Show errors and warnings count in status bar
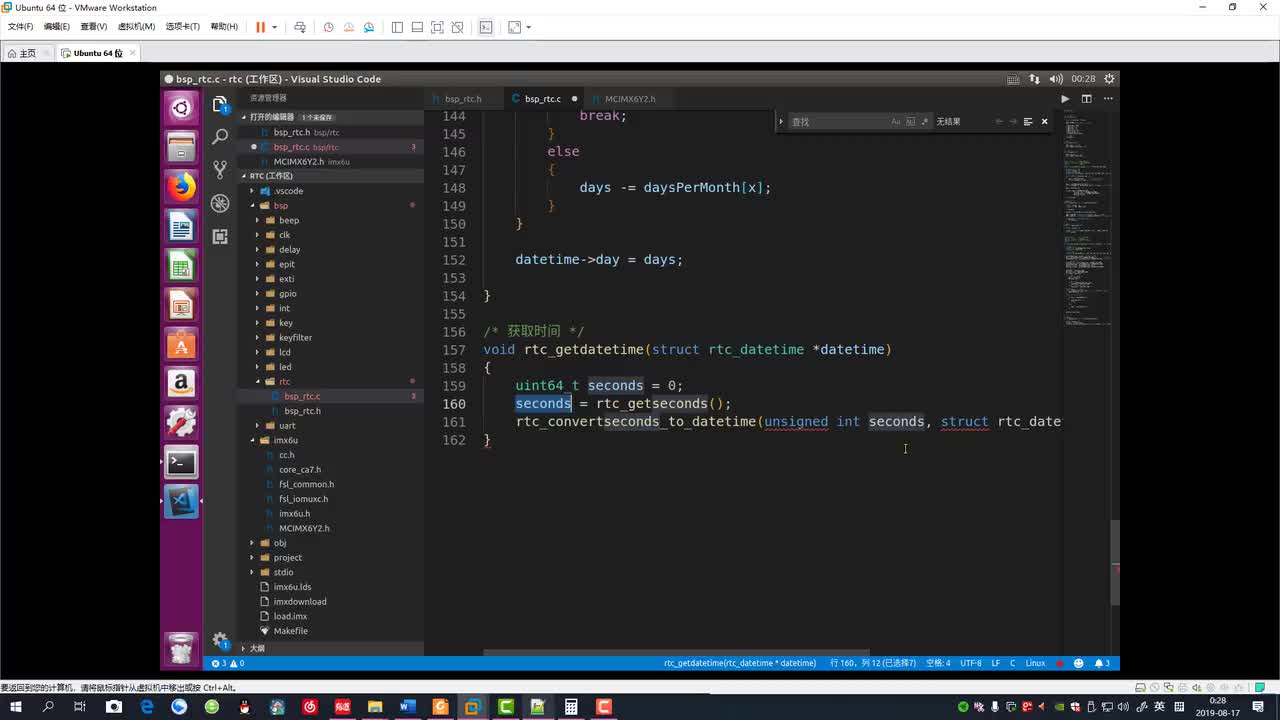The height and width of the screenshot is (720, 1280). click(228, 663)
